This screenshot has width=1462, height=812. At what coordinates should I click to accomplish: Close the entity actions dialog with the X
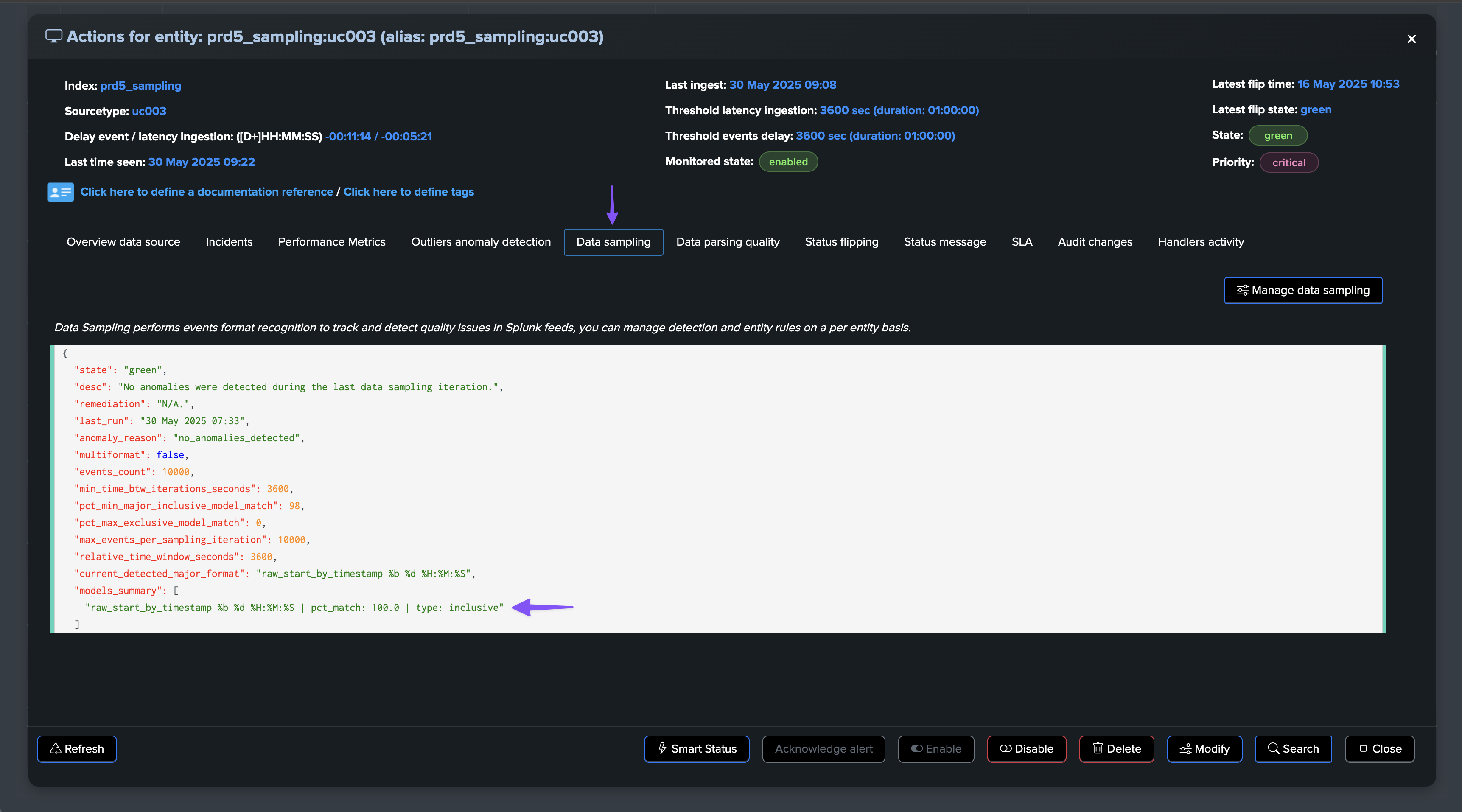[1412, 39]
